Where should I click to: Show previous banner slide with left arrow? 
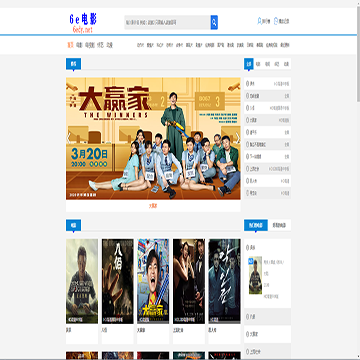(x=69, y=138)
